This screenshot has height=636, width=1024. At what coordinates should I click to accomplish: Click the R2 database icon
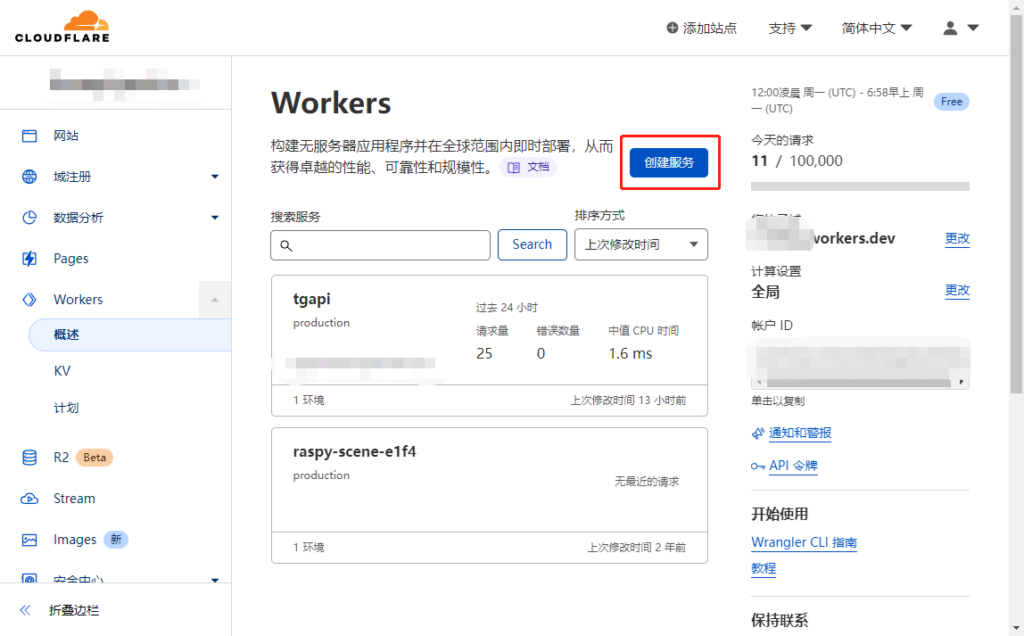click(x=30, y=458)
